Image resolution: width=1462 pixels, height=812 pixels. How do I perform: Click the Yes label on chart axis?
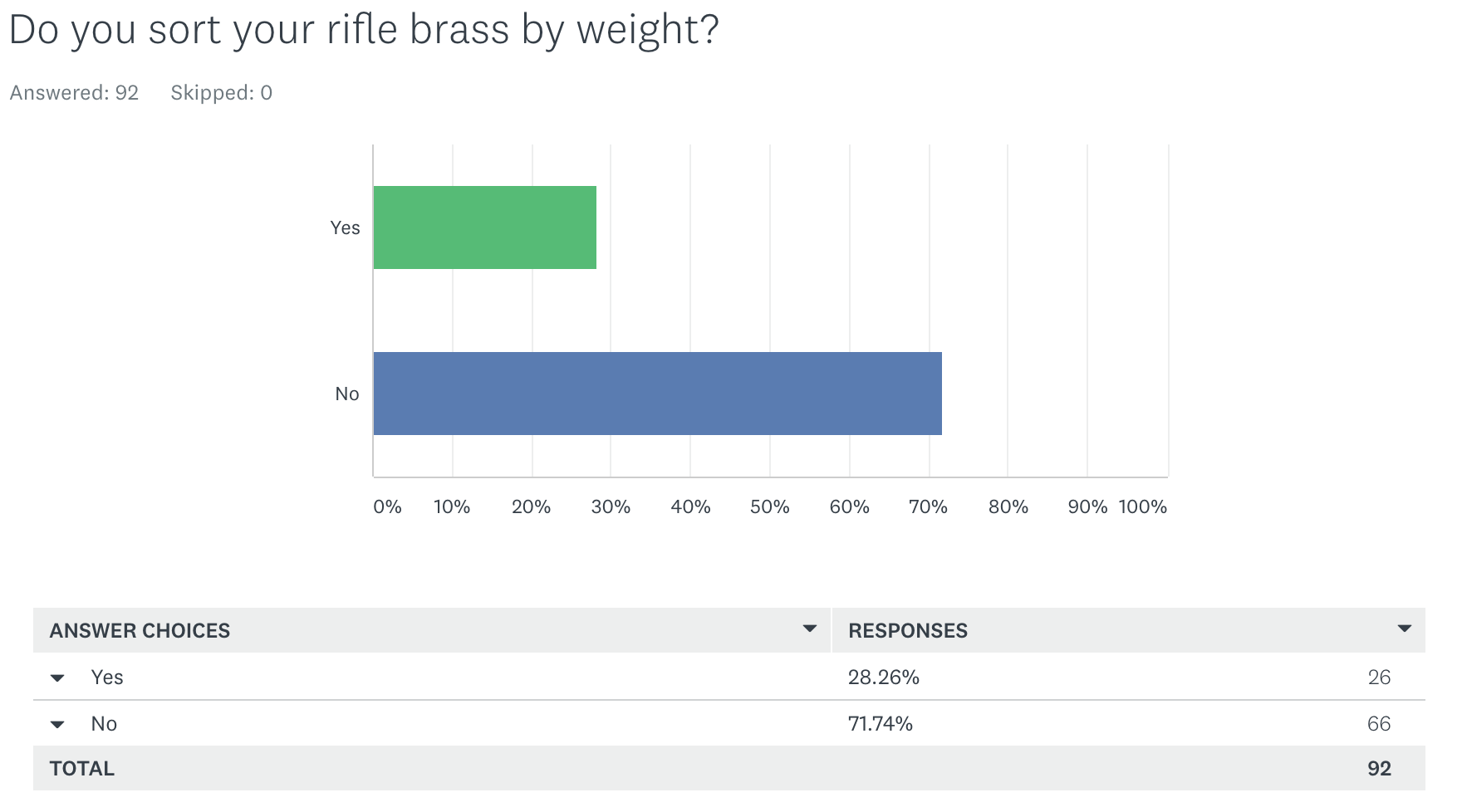click(x=345, y=227)
